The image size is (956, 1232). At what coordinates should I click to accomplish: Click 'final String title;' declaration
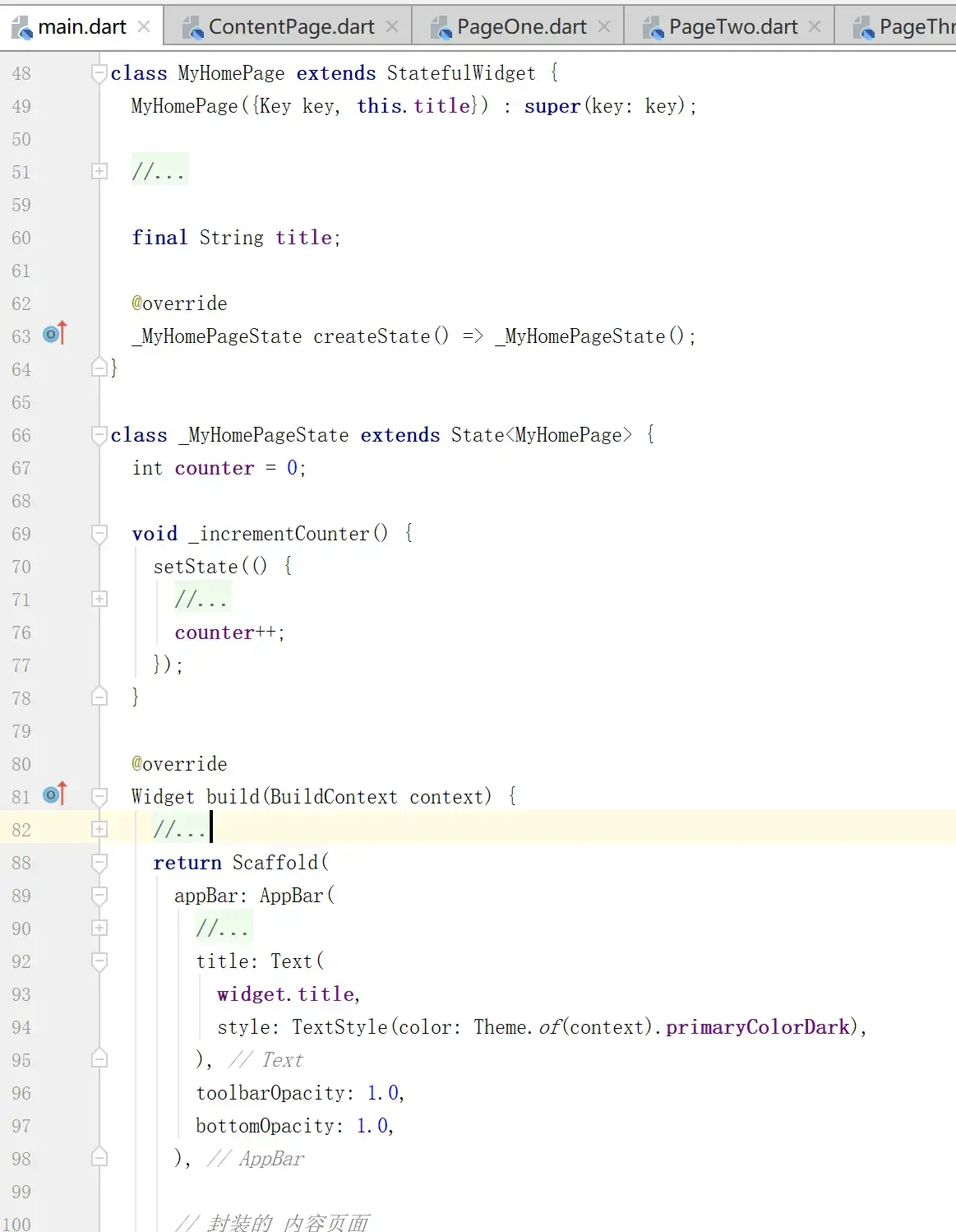(x=236, y=238)
